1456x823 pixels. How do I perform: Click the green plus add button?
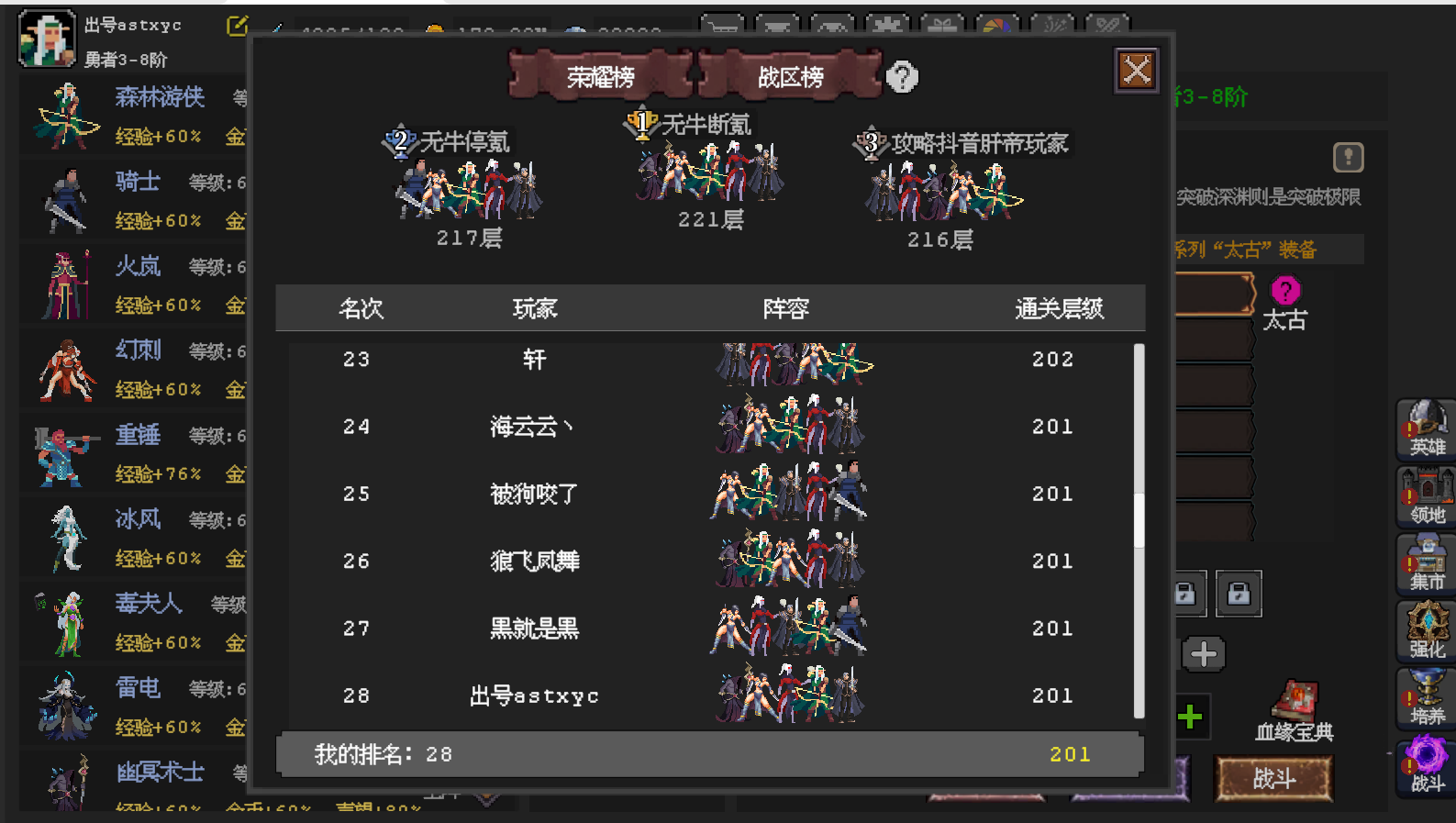pyautogui.click(x=1190, y=717)
